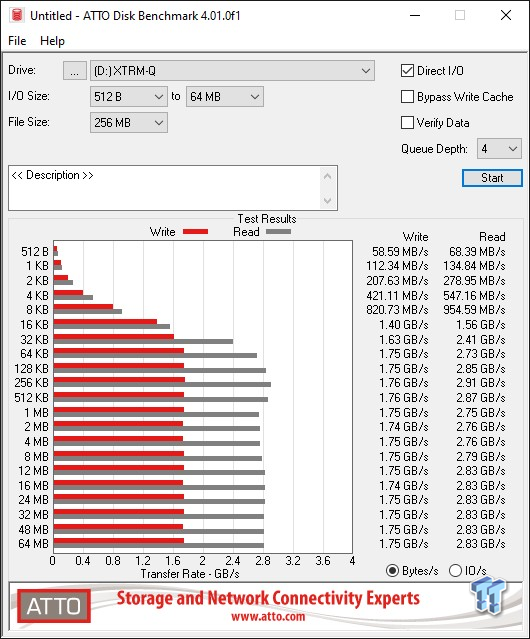
Task: Enable the Verify Data checkbox
Action: click(x=407, y=123)
